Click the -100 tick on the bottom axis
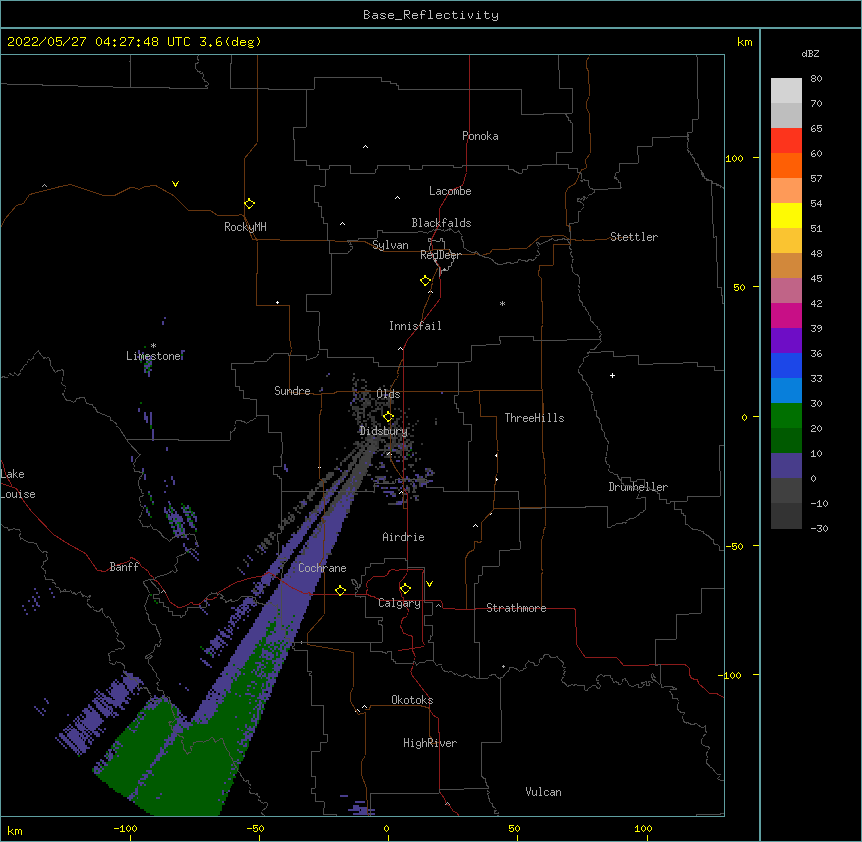This screenshot has height=842, width=862. coord(125,828)
